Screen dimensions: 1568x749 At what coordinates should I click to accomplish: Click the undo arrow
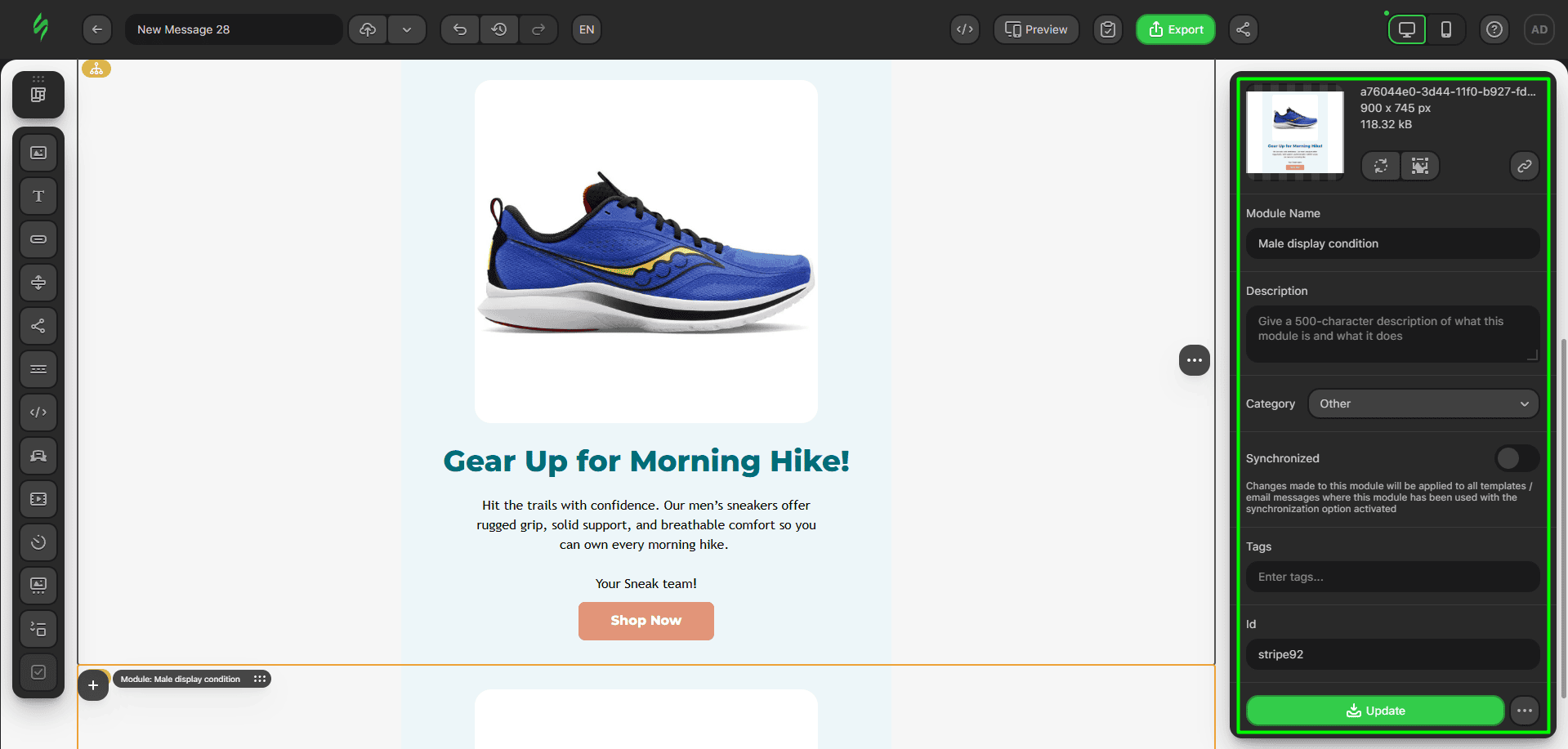(x=460, y=29)
